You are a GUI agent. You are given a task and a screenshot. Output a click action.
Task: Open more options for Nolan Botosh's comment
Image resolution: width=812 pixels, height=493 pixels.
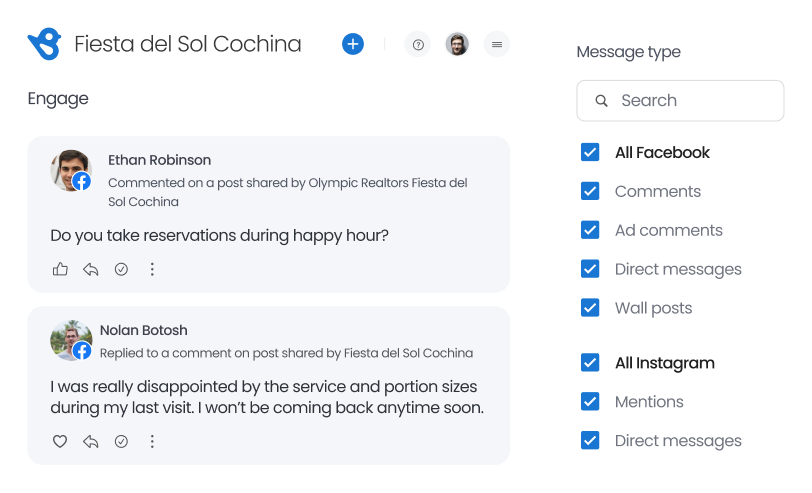point(152,441)
